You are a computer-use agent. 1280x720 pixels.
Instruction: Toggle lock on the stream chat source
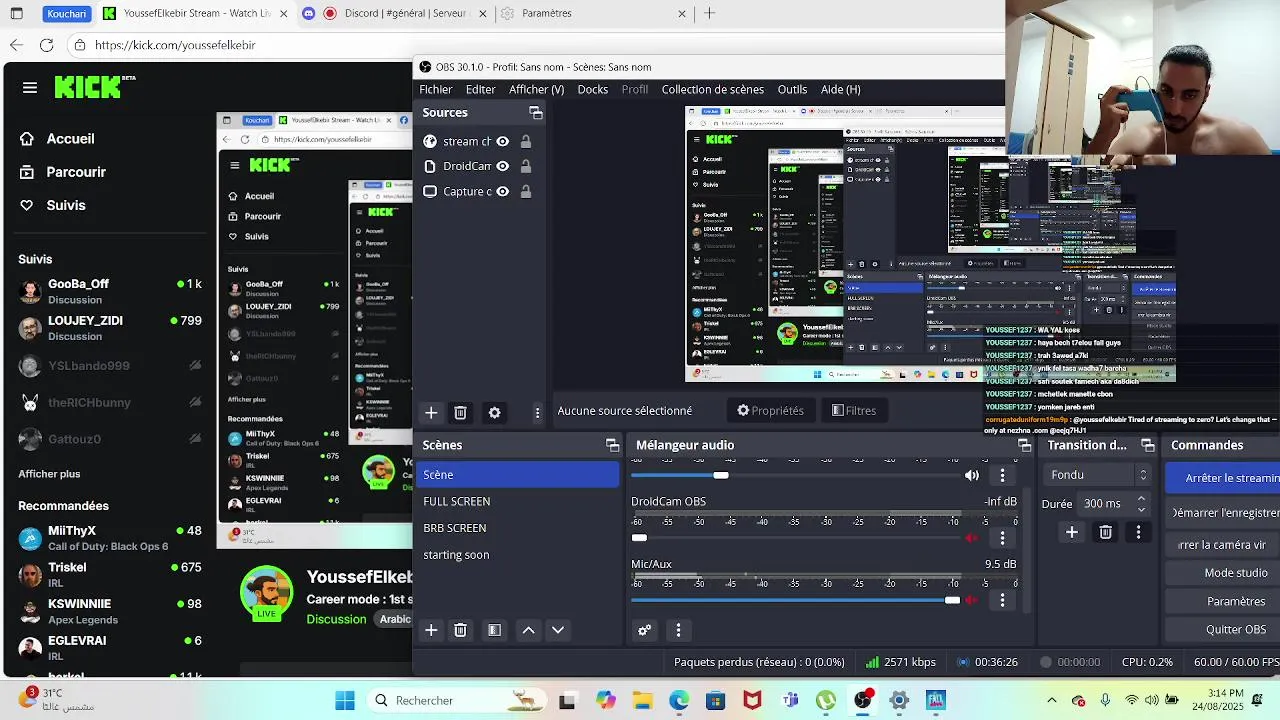(525, 141)
